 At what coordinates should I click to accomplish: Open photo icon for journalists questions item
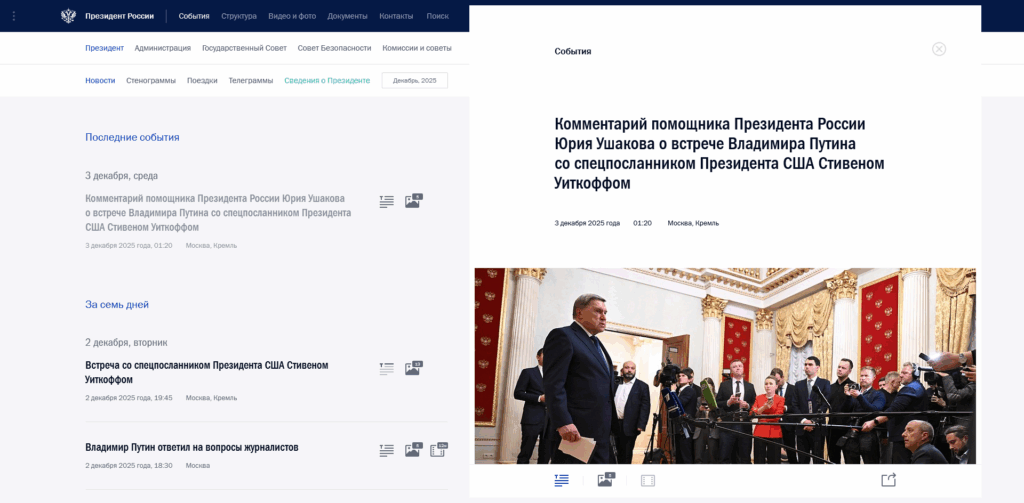coord(413,449)
